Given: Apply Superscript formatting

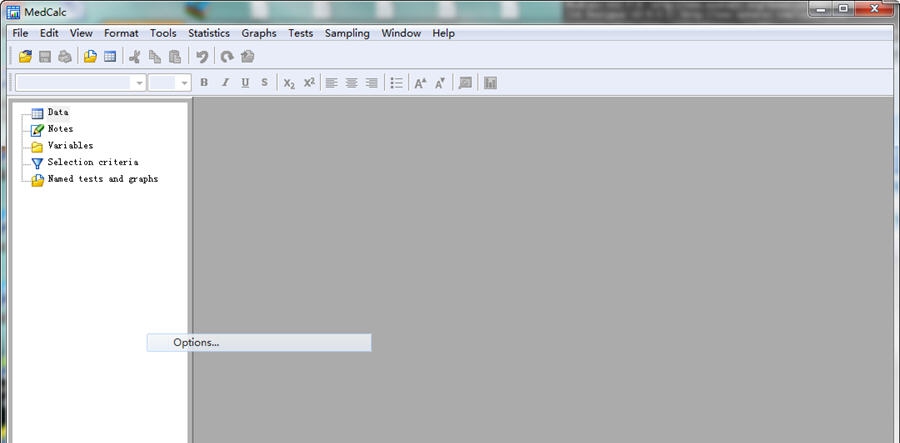Looking at the screenshot, I should (x=309, y=83).
